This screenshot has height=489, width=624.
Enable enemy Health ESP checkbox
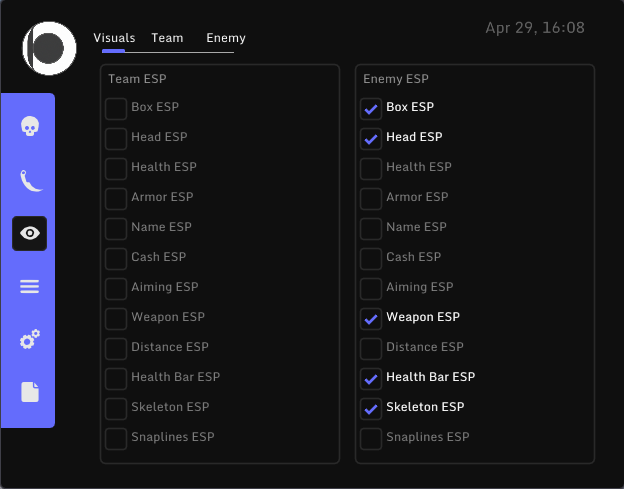coord(371,168)
